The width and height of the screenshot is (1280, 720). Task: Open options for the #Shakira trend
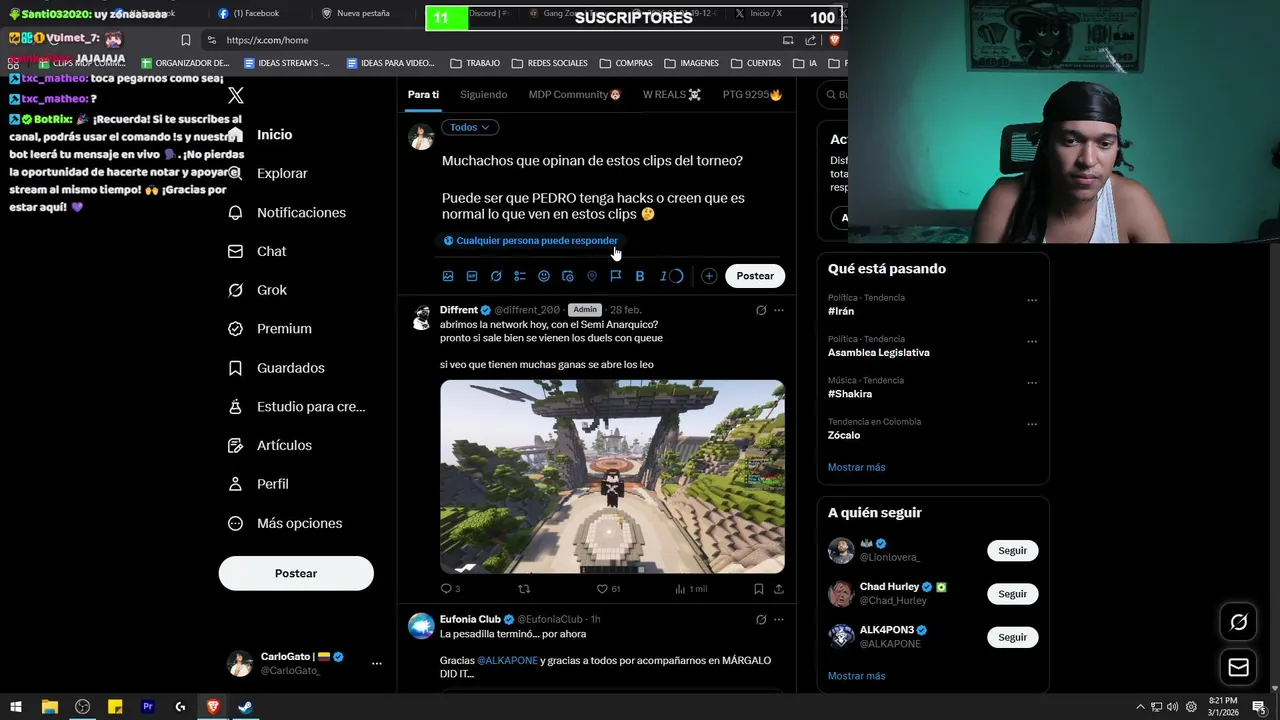pos(1032,382)
